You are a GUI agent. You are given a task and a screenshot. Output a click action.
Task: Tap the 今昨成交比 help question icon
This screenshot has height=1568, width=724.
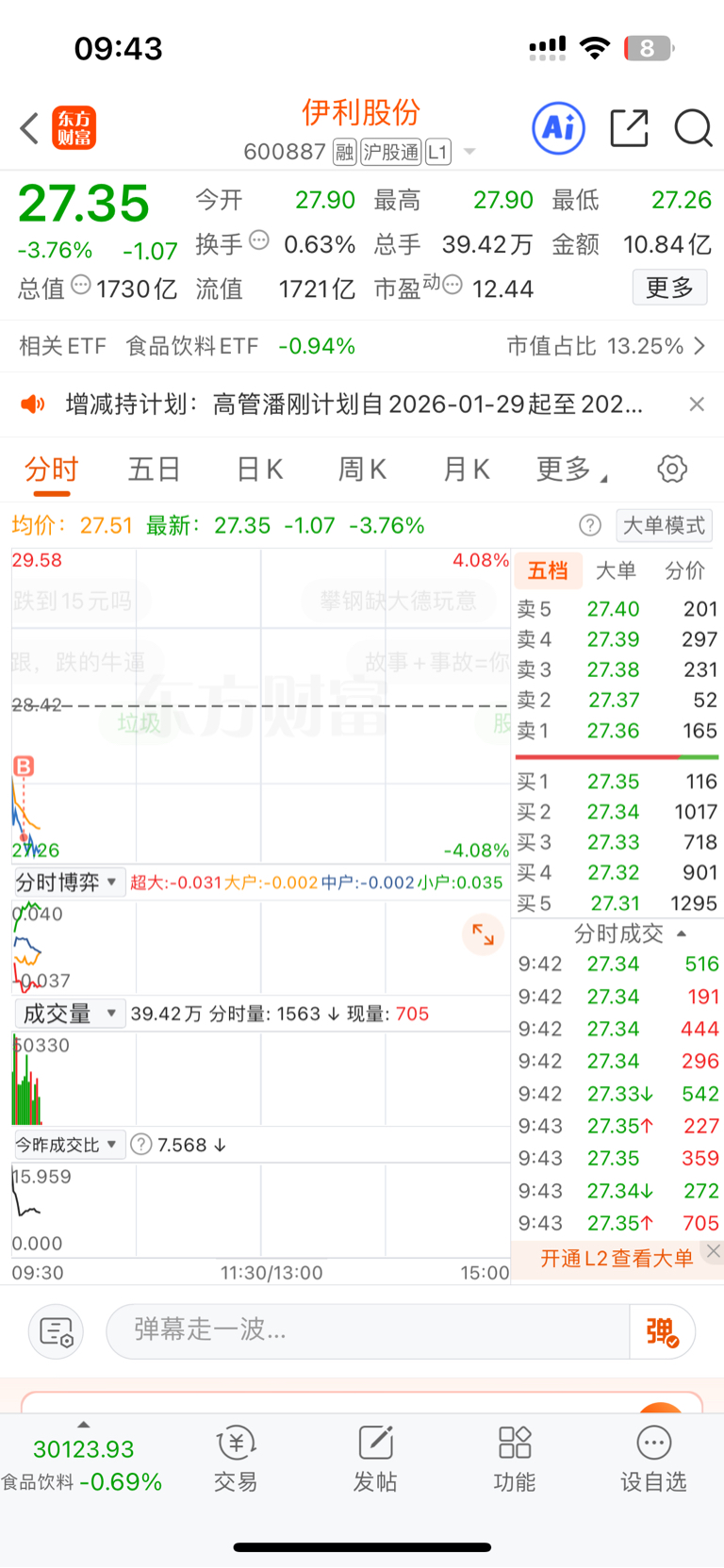(141, 1145)
